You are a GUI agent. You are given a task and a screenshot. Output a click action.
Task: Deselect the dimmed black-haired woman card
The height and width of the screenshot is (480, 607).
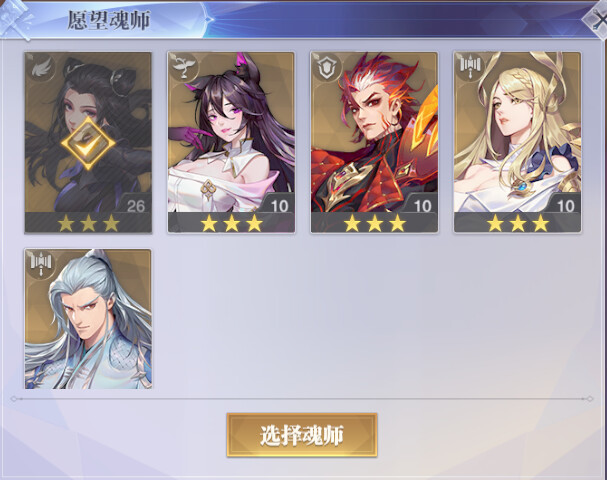pyautogui.click(x=88, y=142)
